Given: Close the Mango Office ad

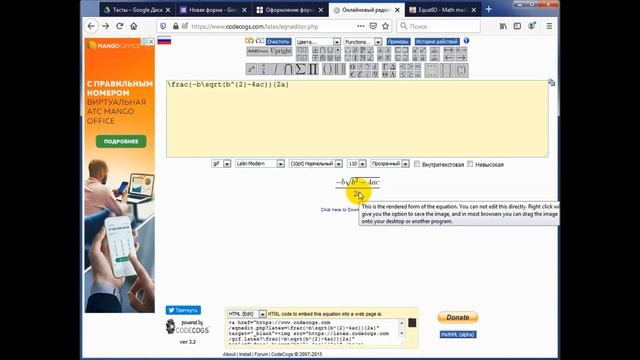Looking at the screenshot, I should [x=151, y=42].
